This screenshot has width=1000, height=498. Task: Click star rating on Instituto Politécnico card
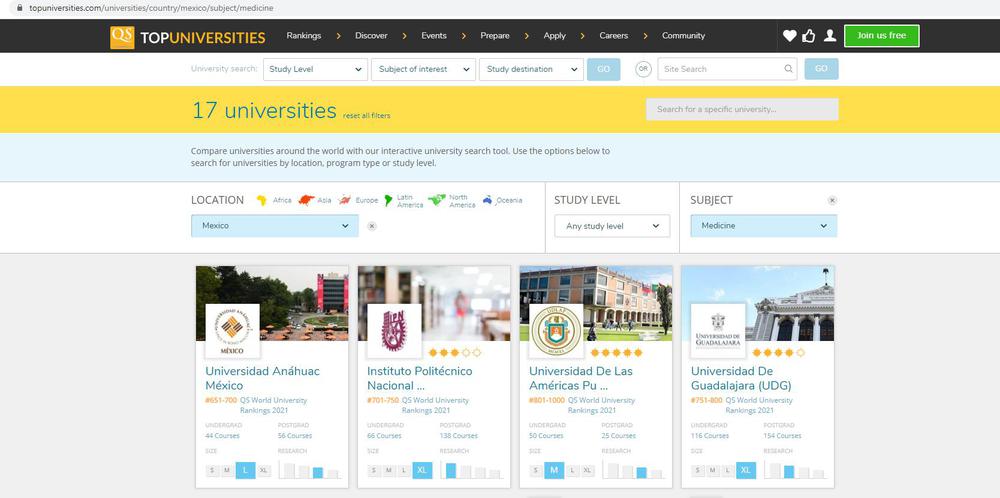point(455,353)
